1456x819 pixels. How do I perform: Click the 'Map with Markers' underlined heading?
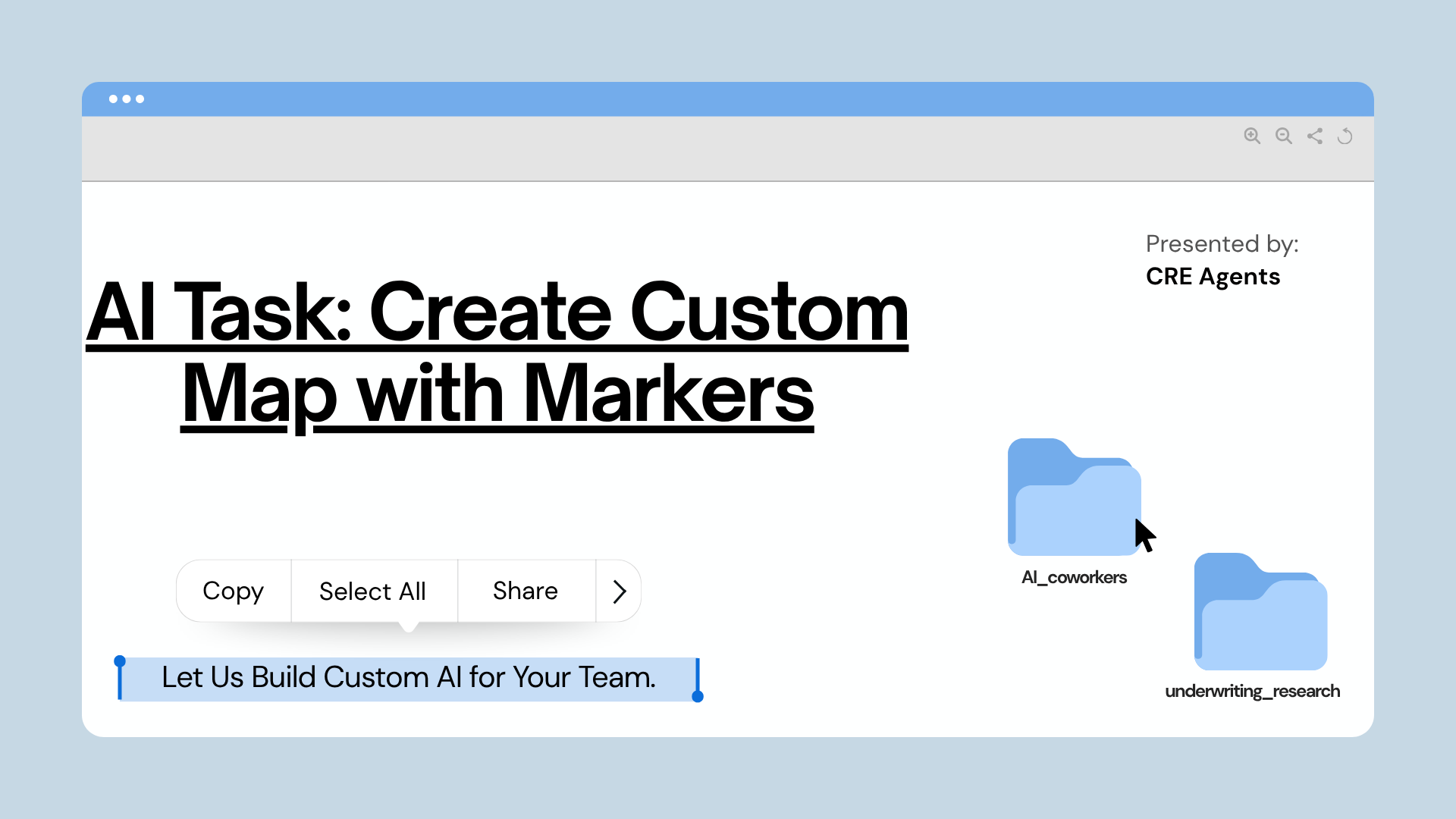point(497,394)
